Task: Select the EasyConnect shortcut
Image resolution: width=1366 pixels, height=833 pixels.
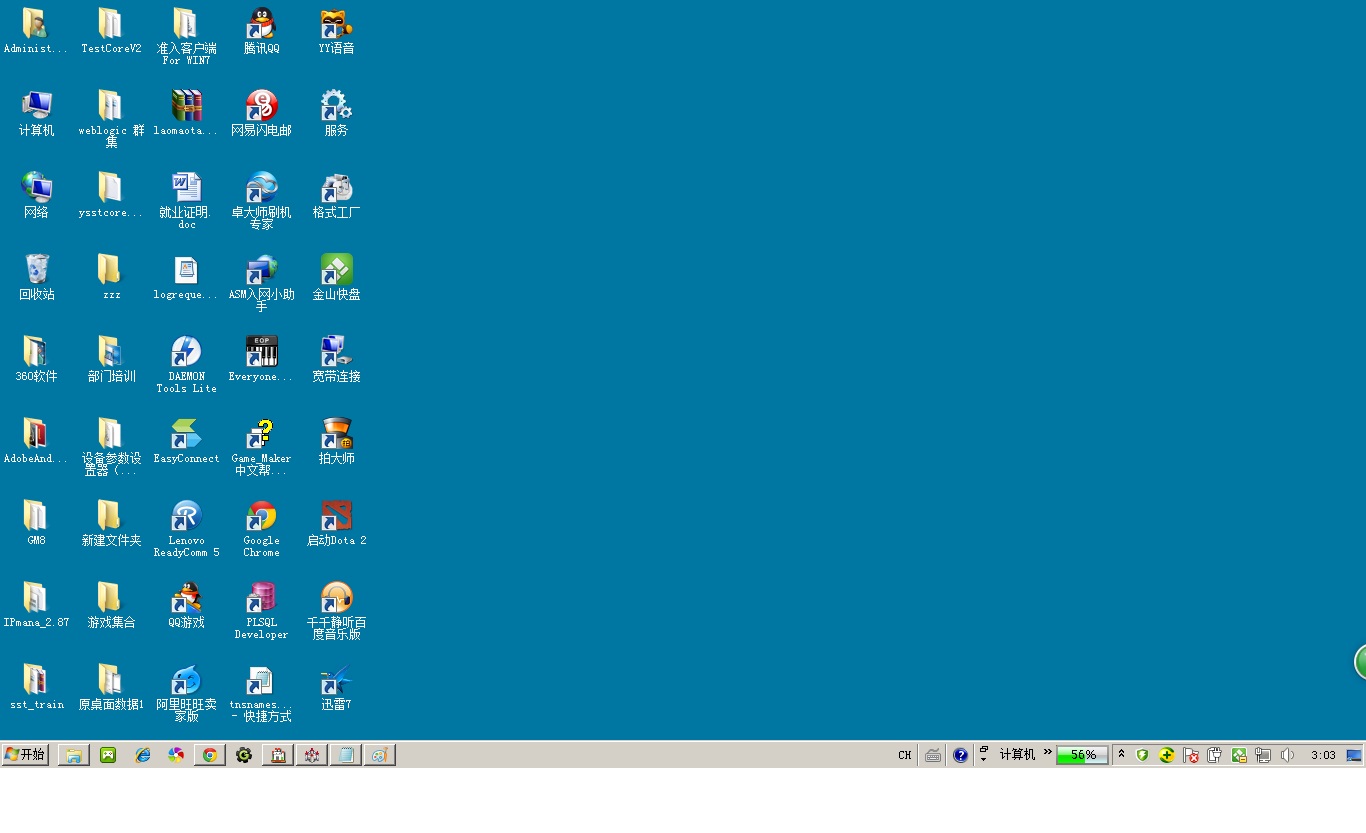Action: pyautogui.click(x=186, y=441)
